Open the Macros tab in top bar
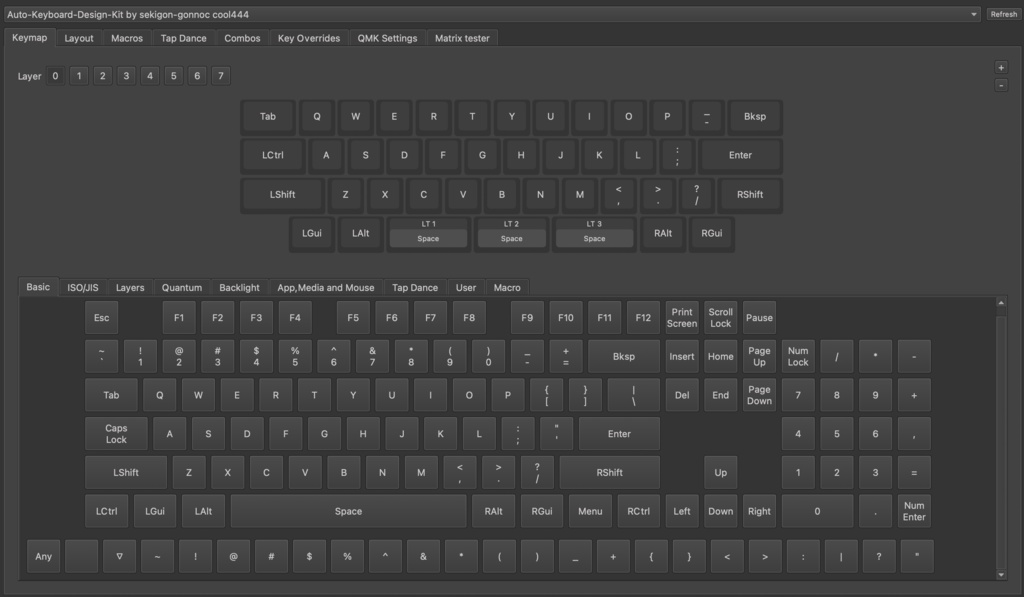The image size is (1024, 597). [127, 38]
